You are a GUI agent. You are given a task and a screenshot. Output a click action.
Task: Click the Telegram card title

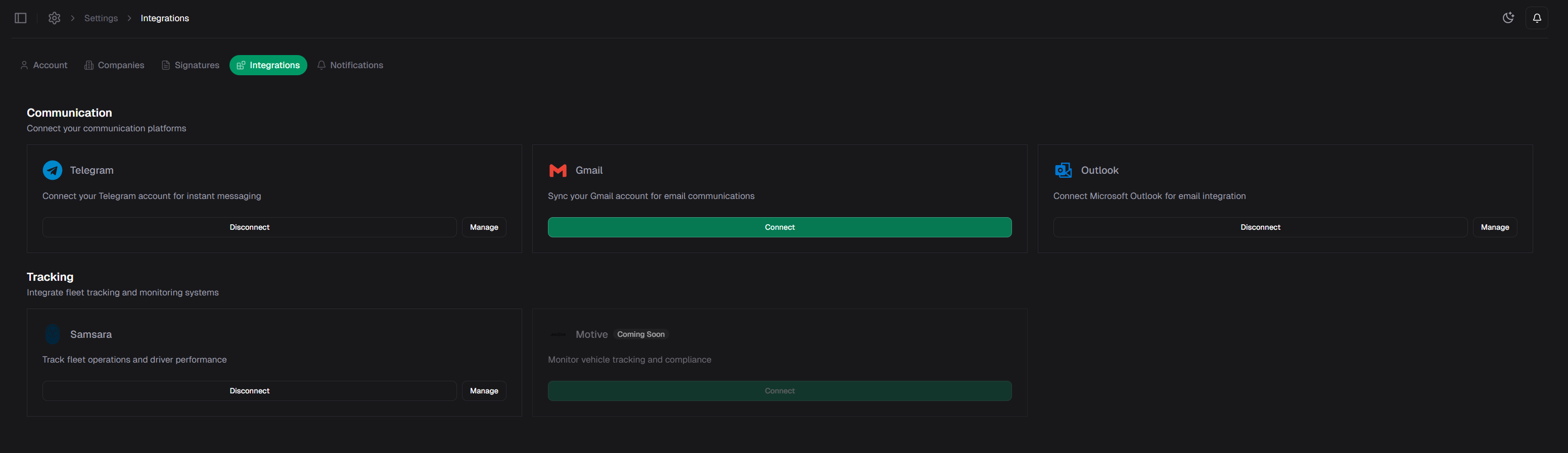(92, 170)
